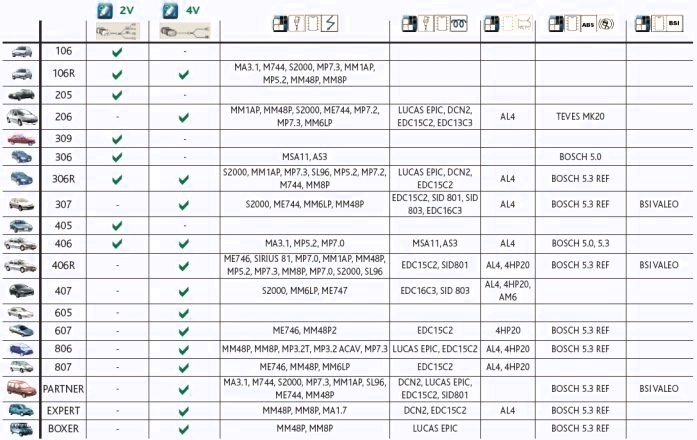The width and height of the screenshot is (697, 440).
Task: Click the 4V green checkmark in the BOXER row
Action: tap(184, 430)
